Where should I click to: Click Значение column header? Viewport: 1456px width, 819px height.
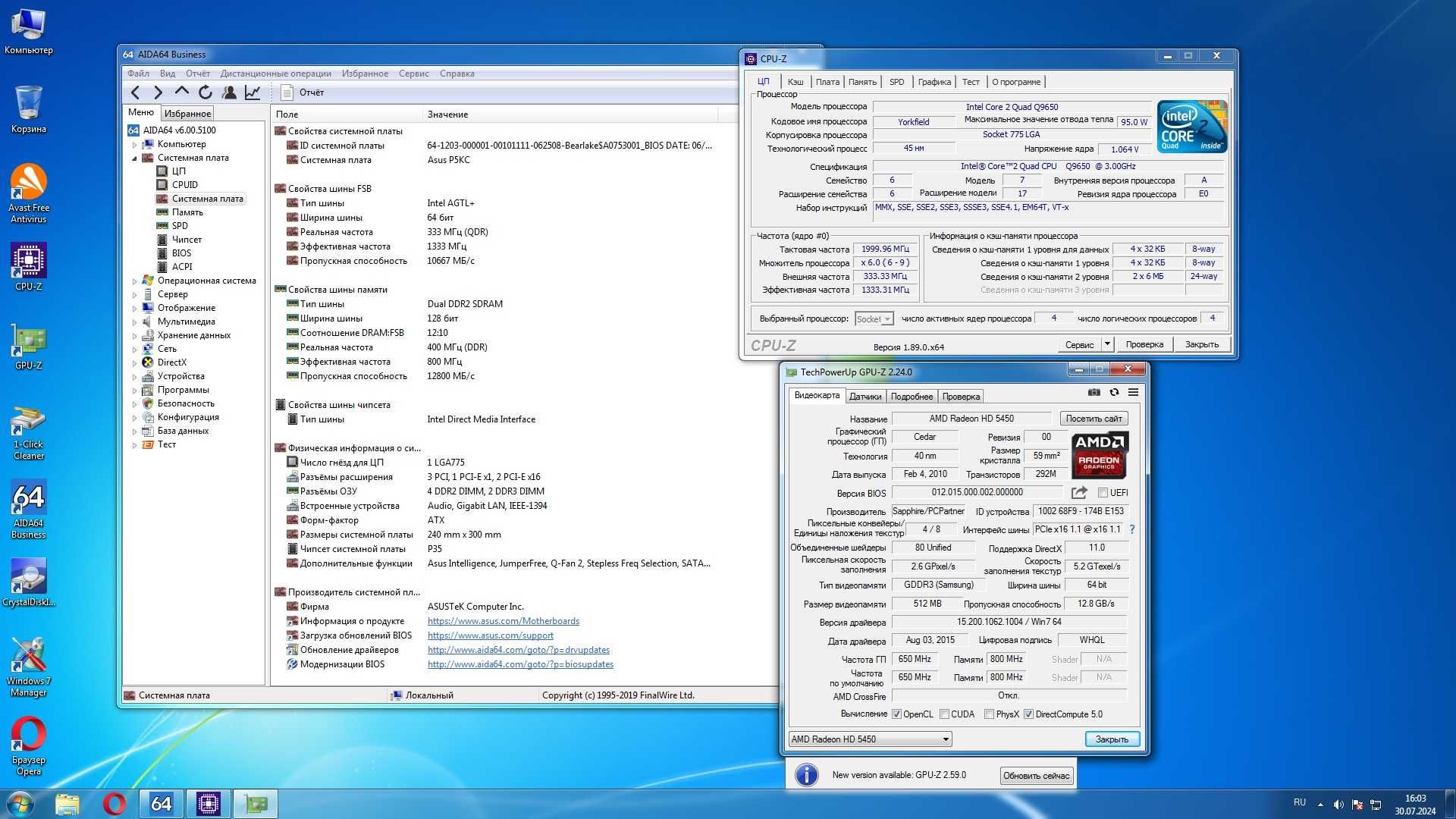click(570, 115)
